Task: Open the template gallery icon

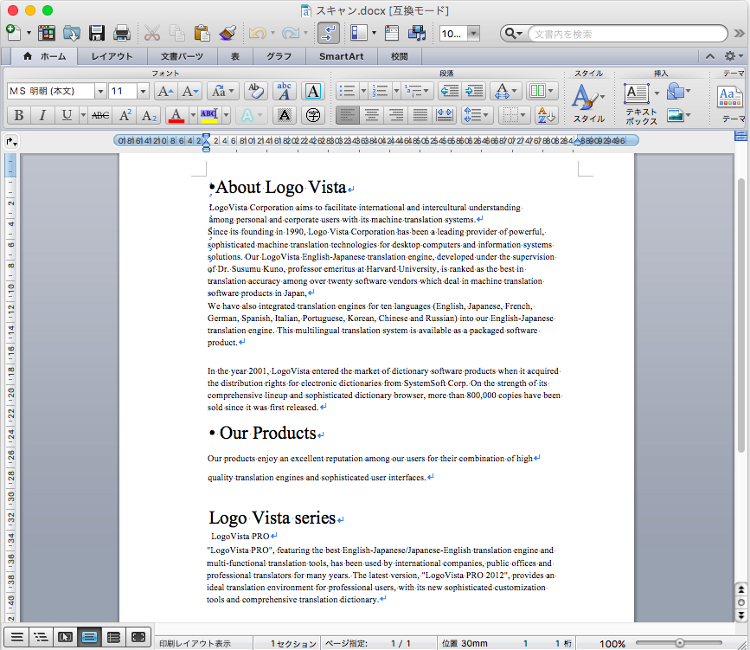Action: [x=46, y=33]
